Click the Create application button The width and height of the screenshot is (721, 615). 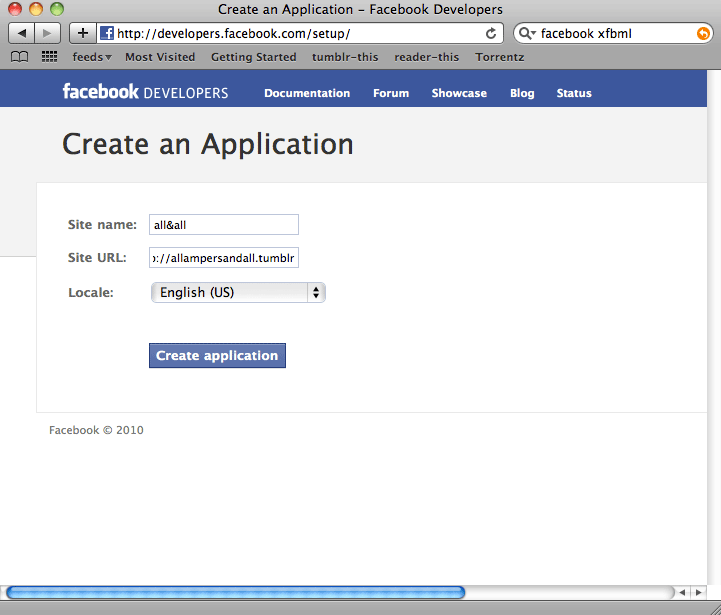[217, 356]
